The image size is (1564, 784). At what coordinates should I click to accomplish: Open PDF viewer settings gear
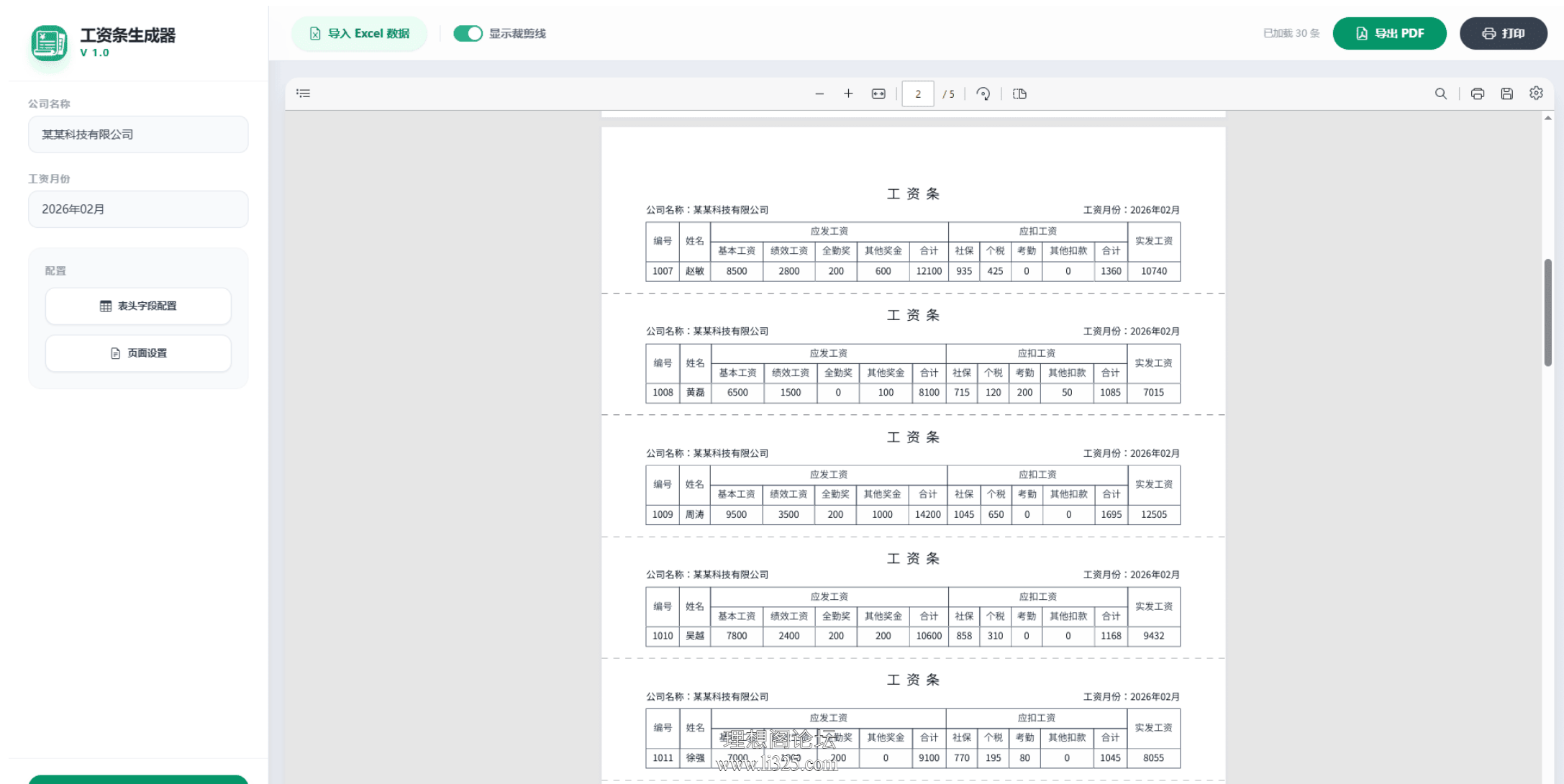click(1536, 94)
